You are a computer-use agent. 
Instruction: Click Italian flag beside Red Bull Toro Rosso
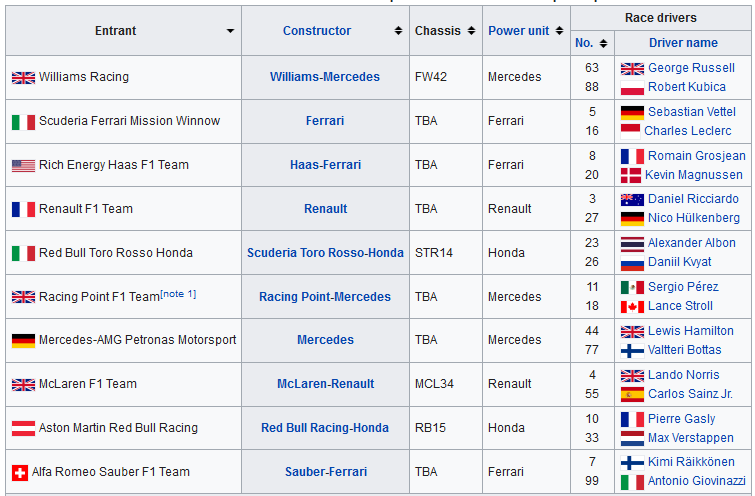pos(24,253)
